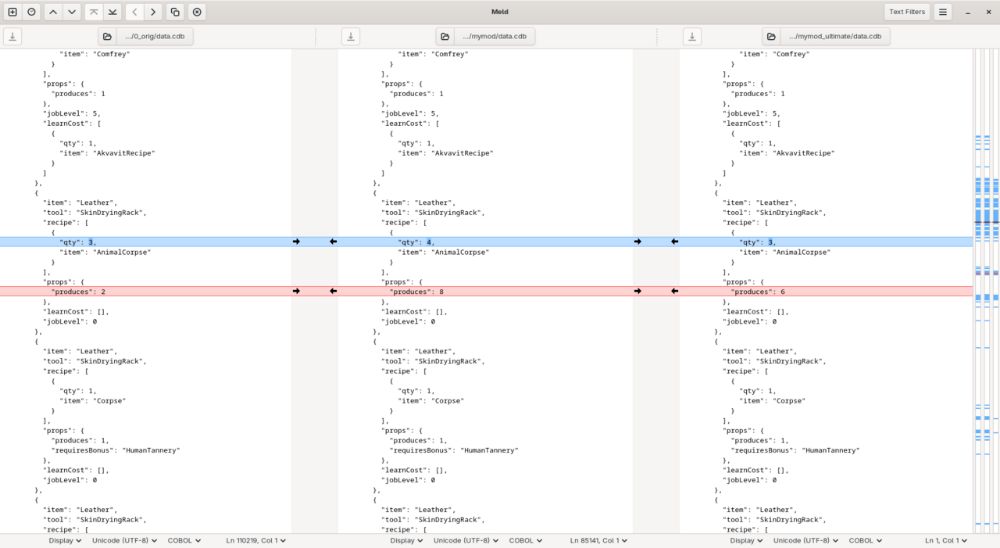Open Display dropdown in middle pane status bar
The image size is (1000, 548).
(x=406, y=540)
